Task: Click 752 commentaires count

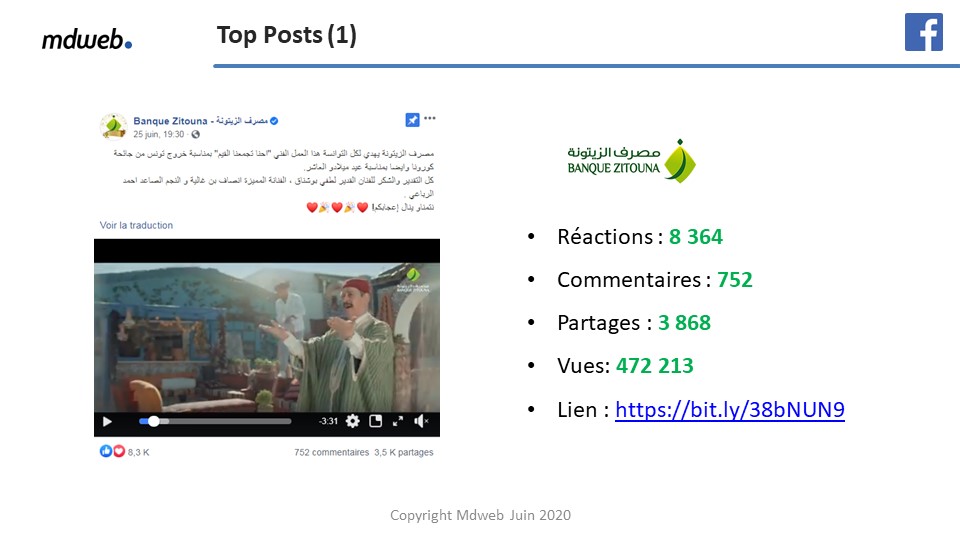Action: click(331, 452)
